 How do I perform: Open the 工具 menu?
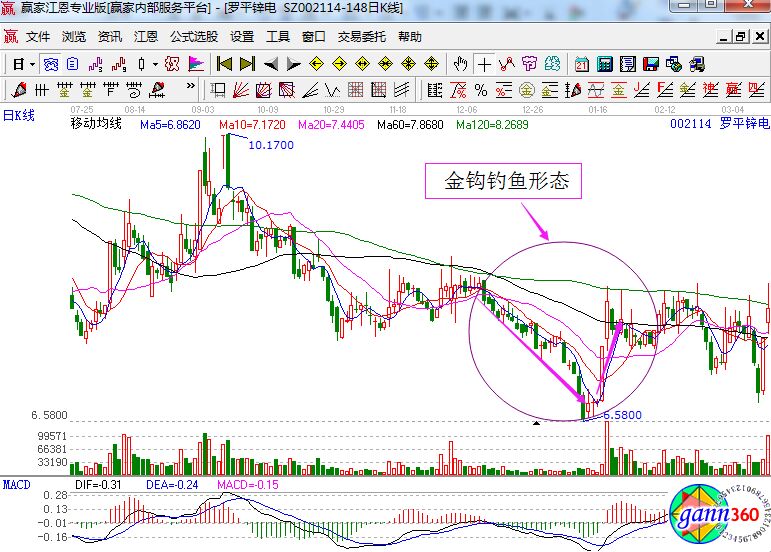point(277,37)
